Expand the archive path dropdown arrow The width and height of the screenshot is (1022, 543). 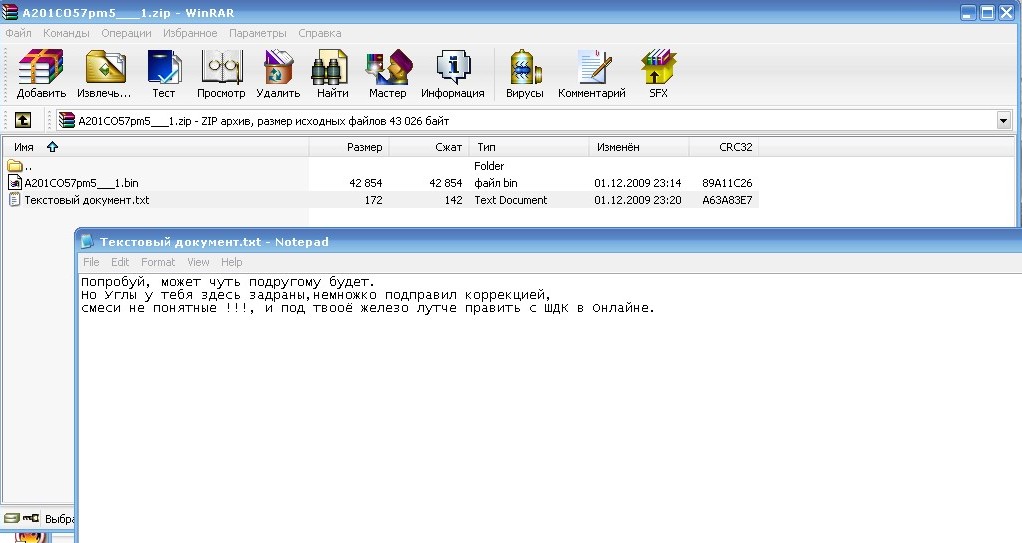click(1003, 120)
